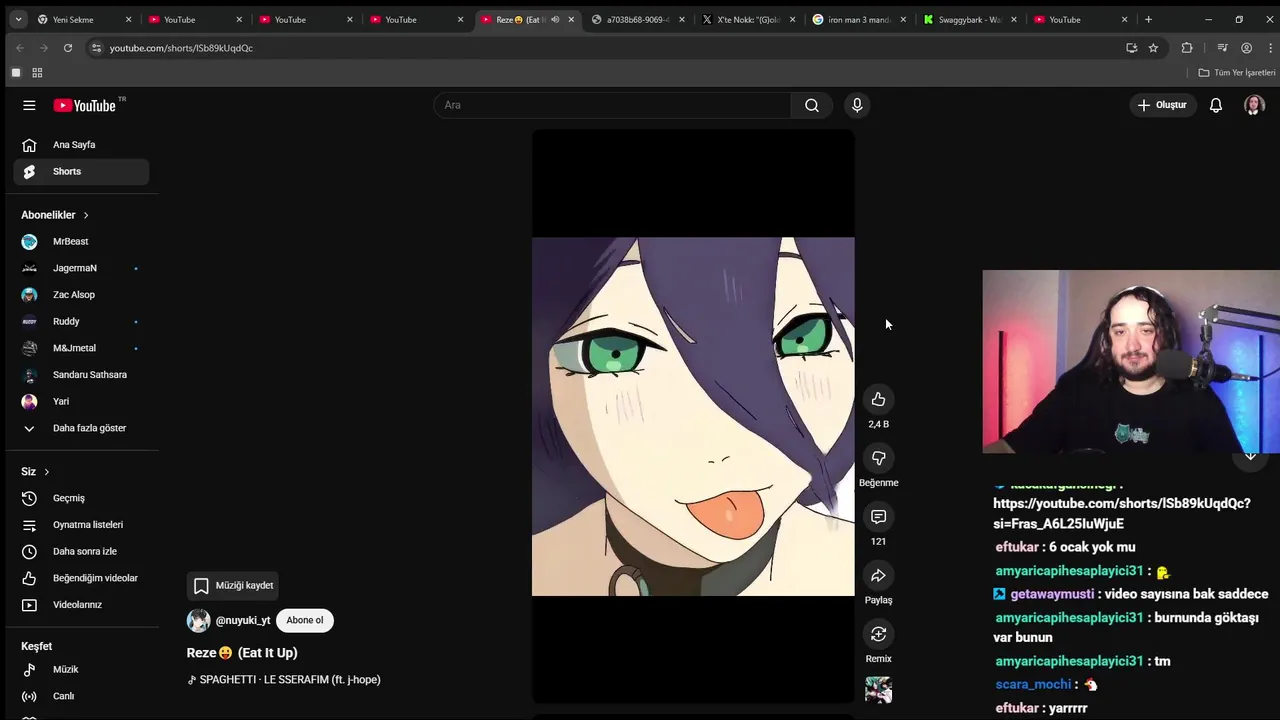Share the short via Paylaş icon
The image size is (1280, 720).
[878, 575]
